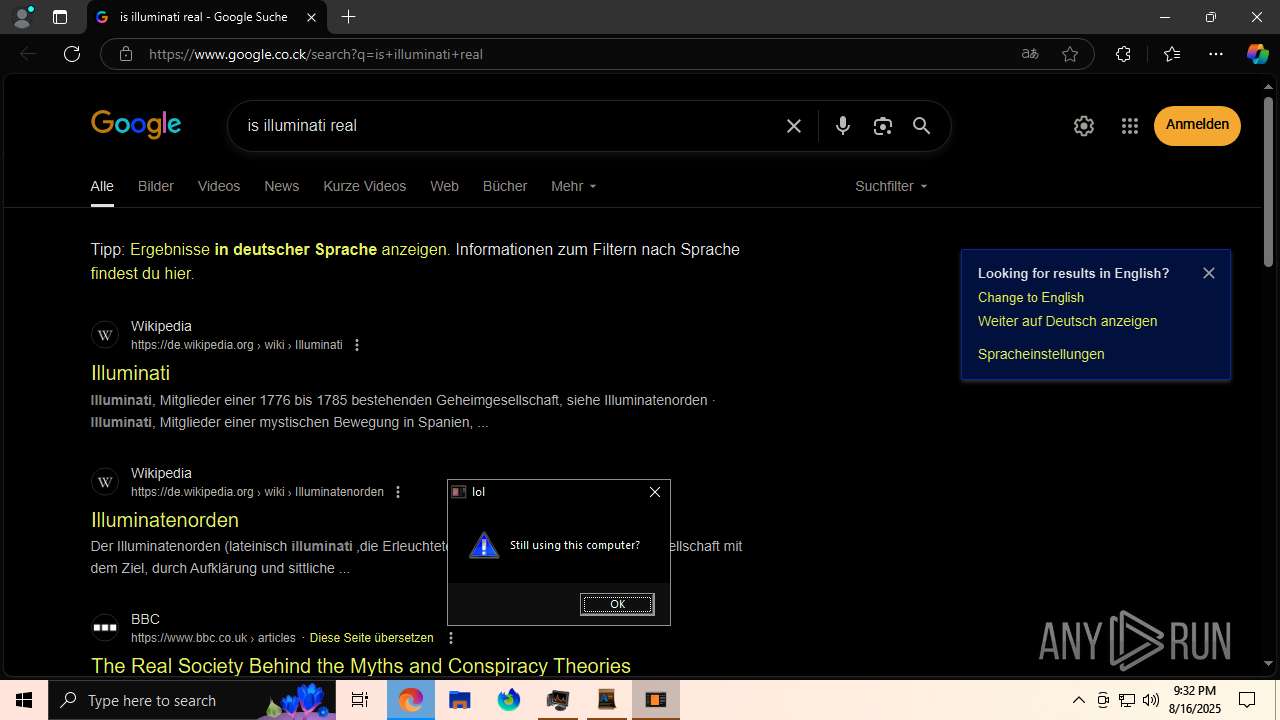The image size is (1280, 720).
Task: Open Edge Settings and more menu
Action: pos(1216,54)
